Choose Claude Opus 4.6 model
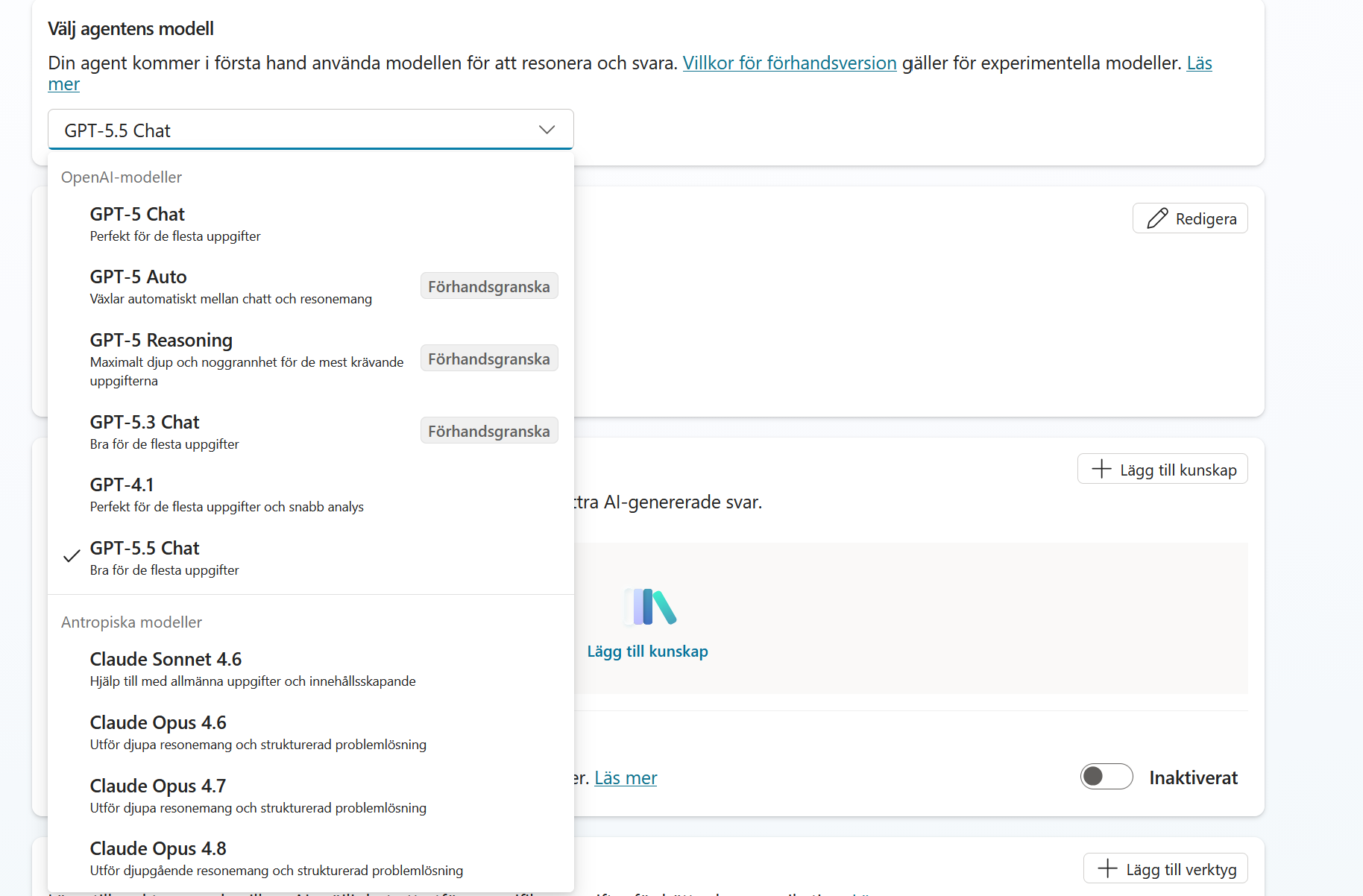The height and width of the screenshot is (896, 1363). pos(310,733)
